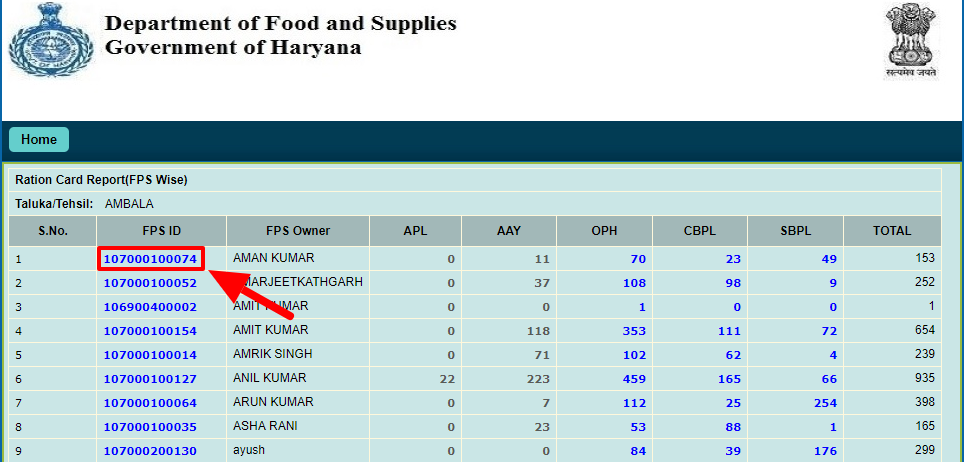Click the FPS Owner column header
The height and width of the screenshot is (462, 964).
pyautogui.click(x=298, y=231)
